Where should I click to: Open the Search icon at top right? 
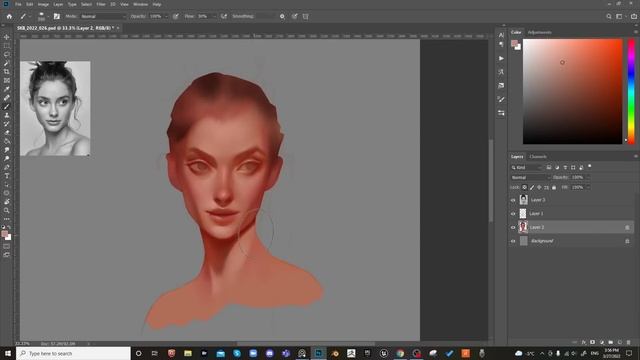click(609, 16)
